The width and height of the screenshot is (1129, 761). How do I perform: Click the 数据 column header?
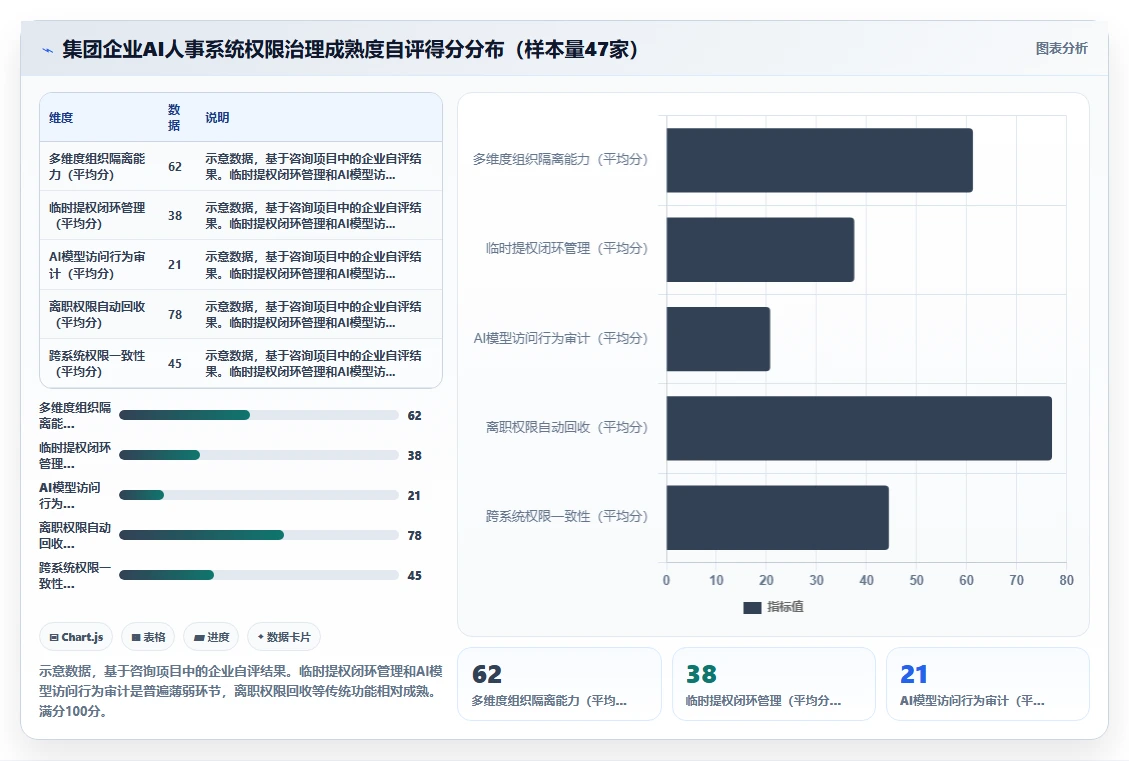coord(174,117)
